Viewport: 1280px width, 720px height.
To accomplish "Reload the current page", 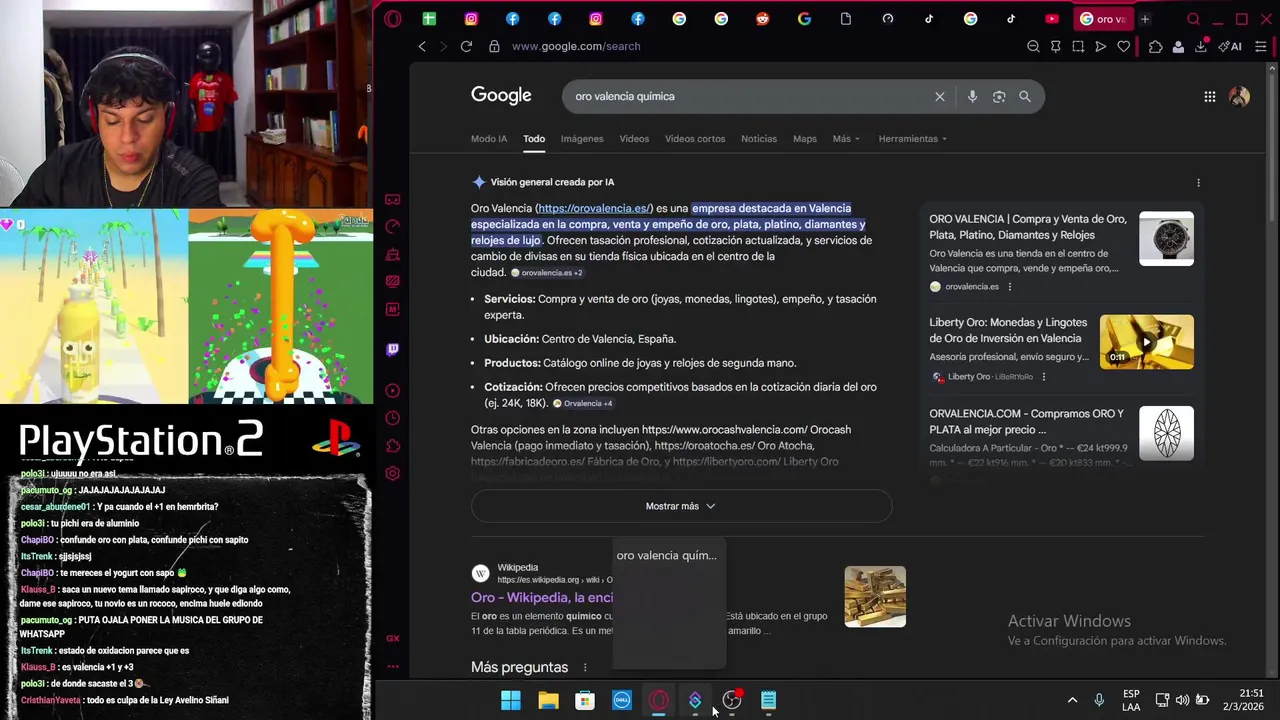I will pyautogui.click(x=466, y=46).
